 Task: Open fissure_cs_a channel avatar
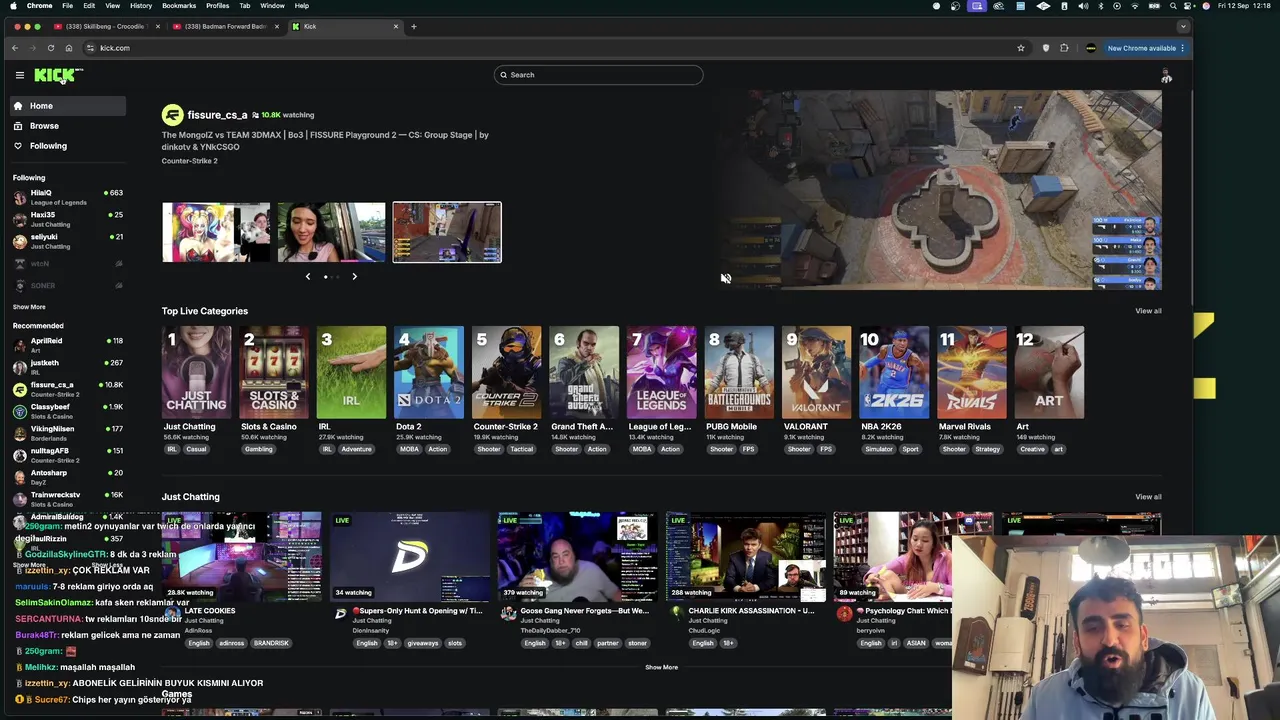173,115
